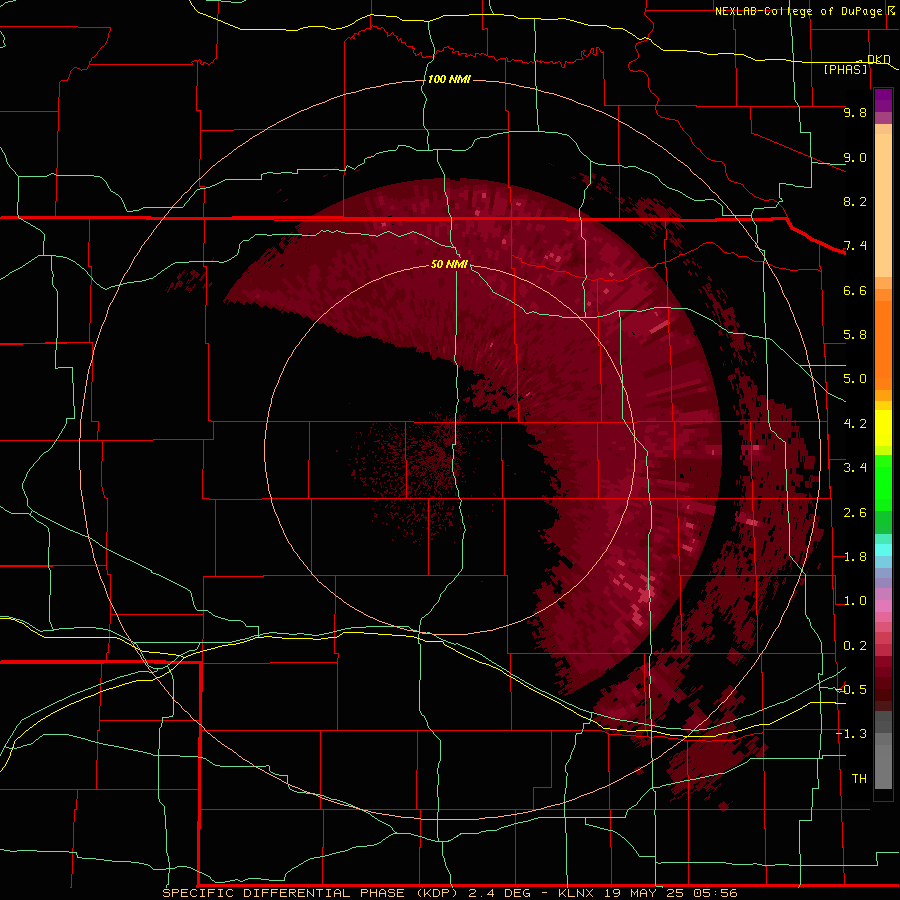Click the 100 NMI range ring label
This screenshot has width=900, height=900.
(x=449, y=79)
